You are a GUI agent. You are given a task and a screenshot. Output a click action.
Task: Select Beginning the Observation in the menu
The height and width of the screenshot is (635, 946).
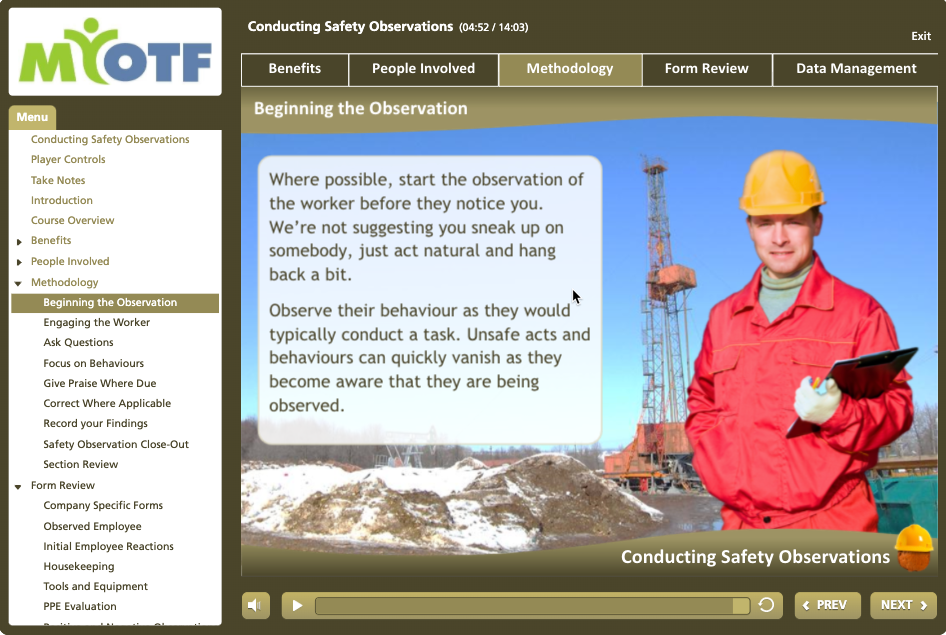pos(115,303)
